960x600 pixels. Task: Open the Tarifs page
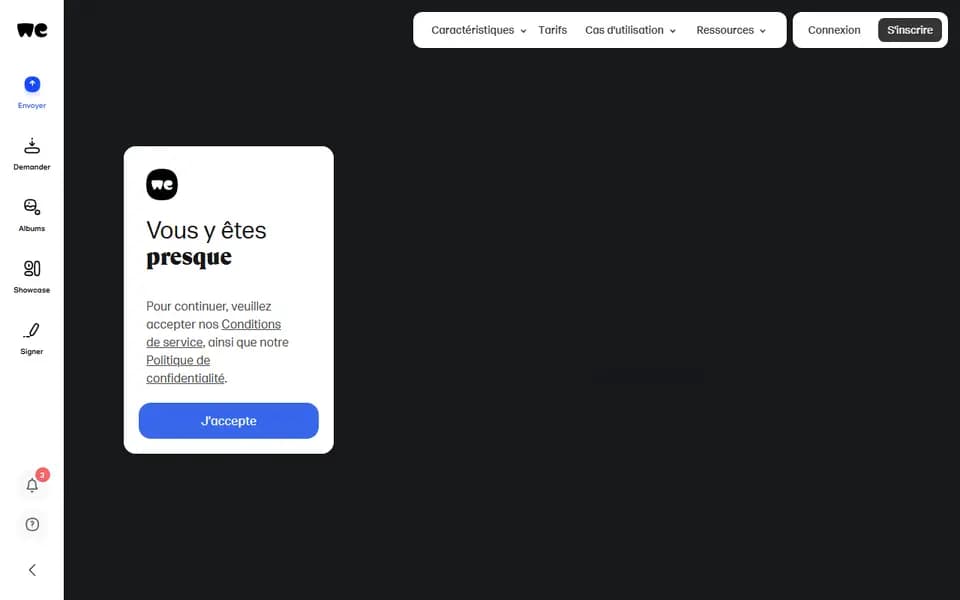552,30
